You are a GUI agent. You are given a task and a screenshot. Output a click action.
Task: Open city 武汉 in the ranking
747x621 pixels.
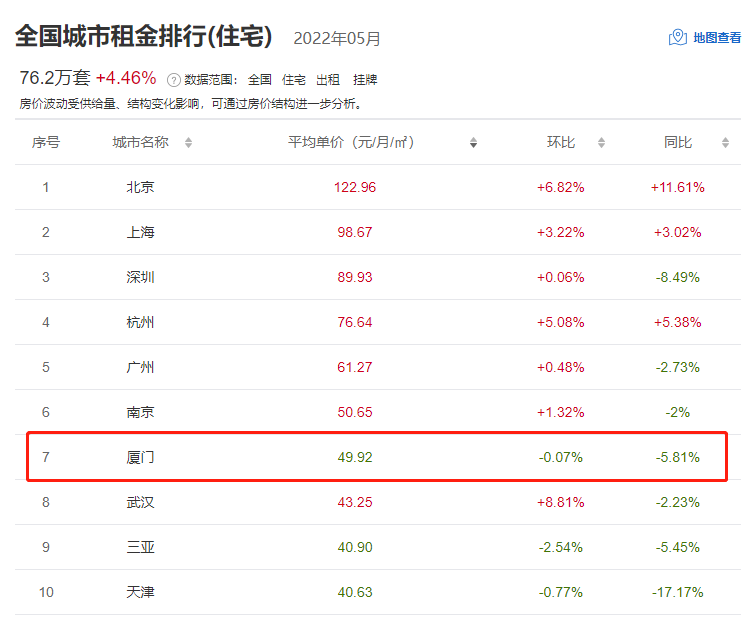(141, 502)
